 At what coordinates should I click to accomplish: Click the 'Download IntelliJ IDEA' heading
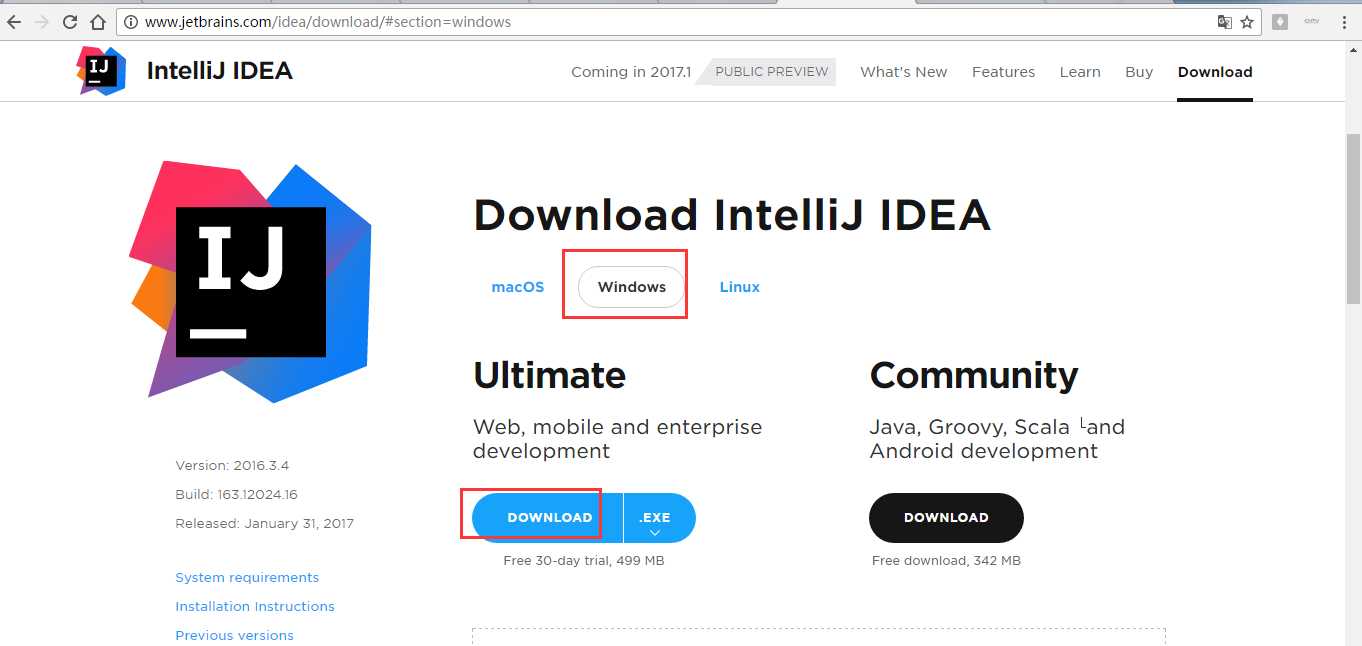point(731,215)
